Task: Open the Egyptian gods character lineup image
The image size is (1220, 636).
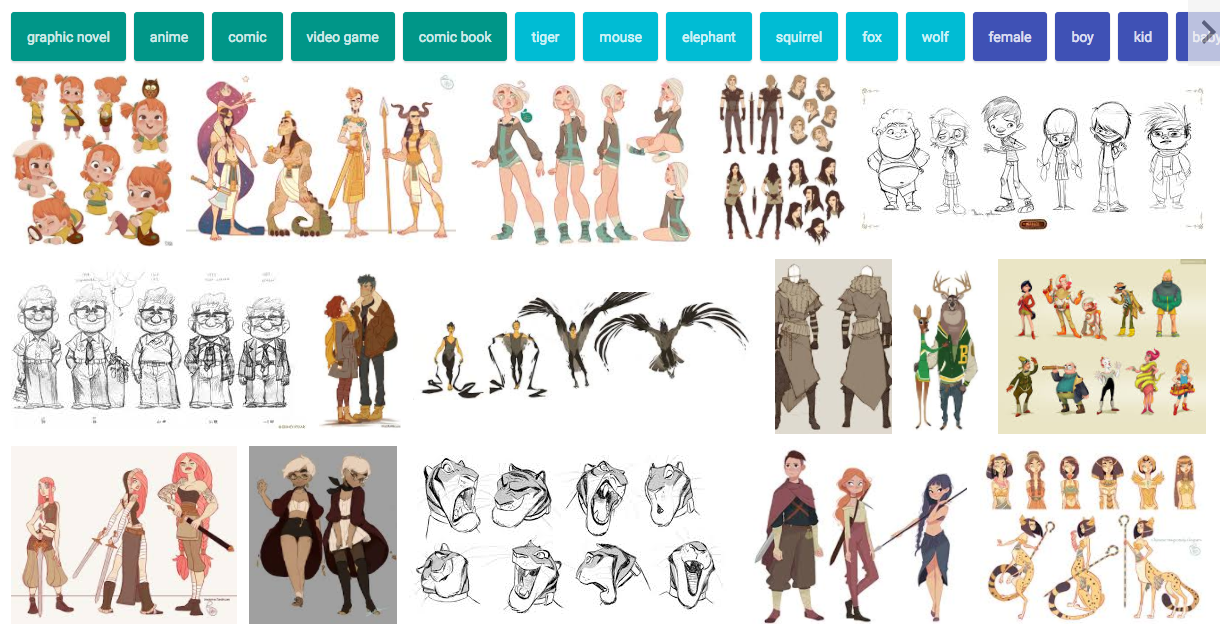Action: (322, 158)
